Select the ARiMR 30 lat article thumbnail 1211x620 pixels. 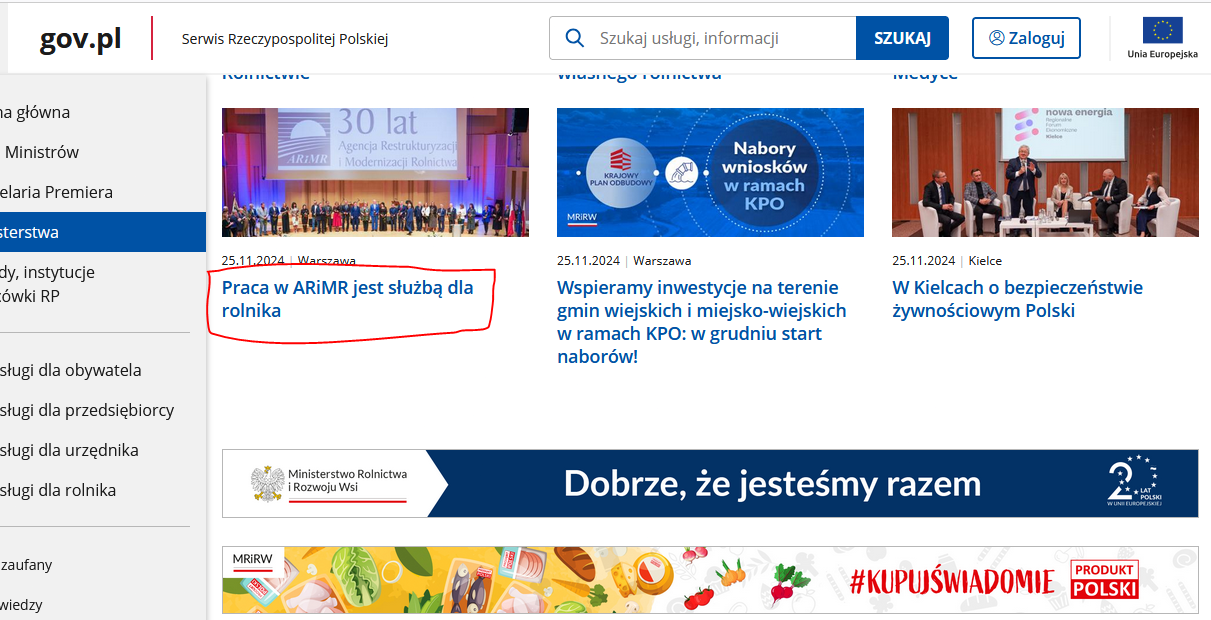[375, 172]
